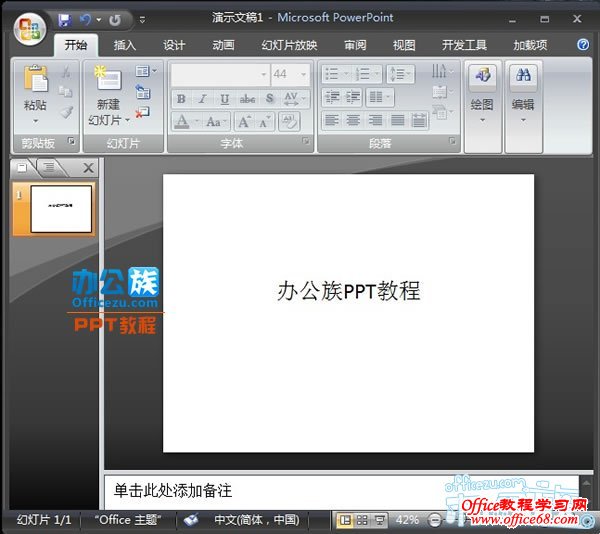Click the Decrease font size icon

point(264,122)
